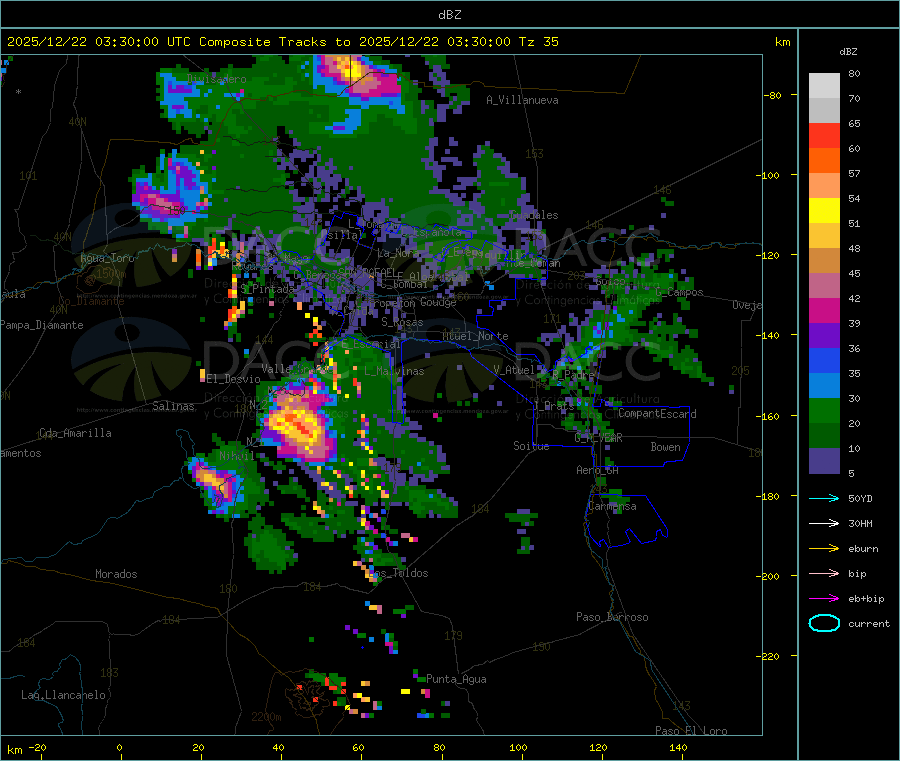Click the 'A_Villanueva' map label

point(522,100)
